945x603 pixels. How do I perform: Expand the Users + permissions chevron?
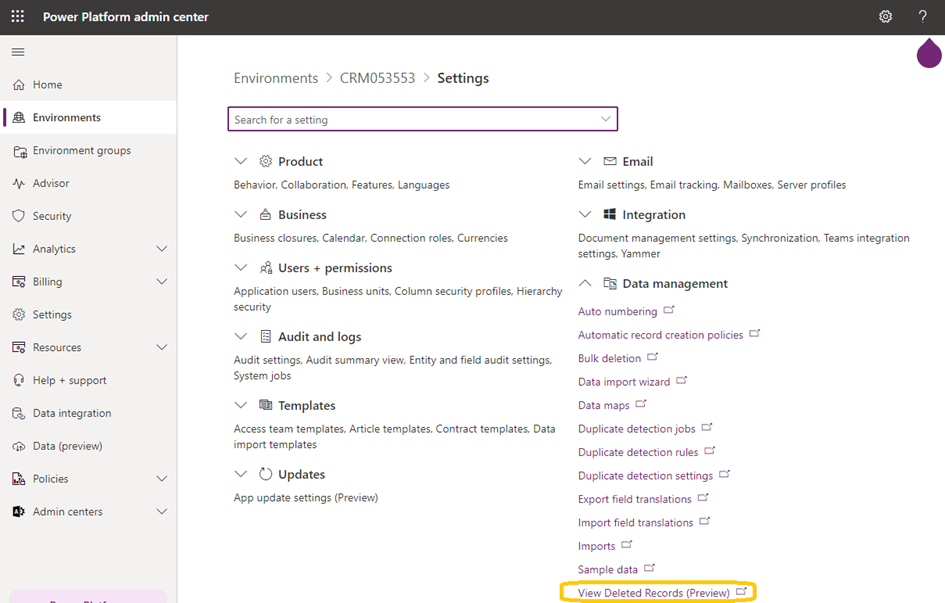pos(240,267)
